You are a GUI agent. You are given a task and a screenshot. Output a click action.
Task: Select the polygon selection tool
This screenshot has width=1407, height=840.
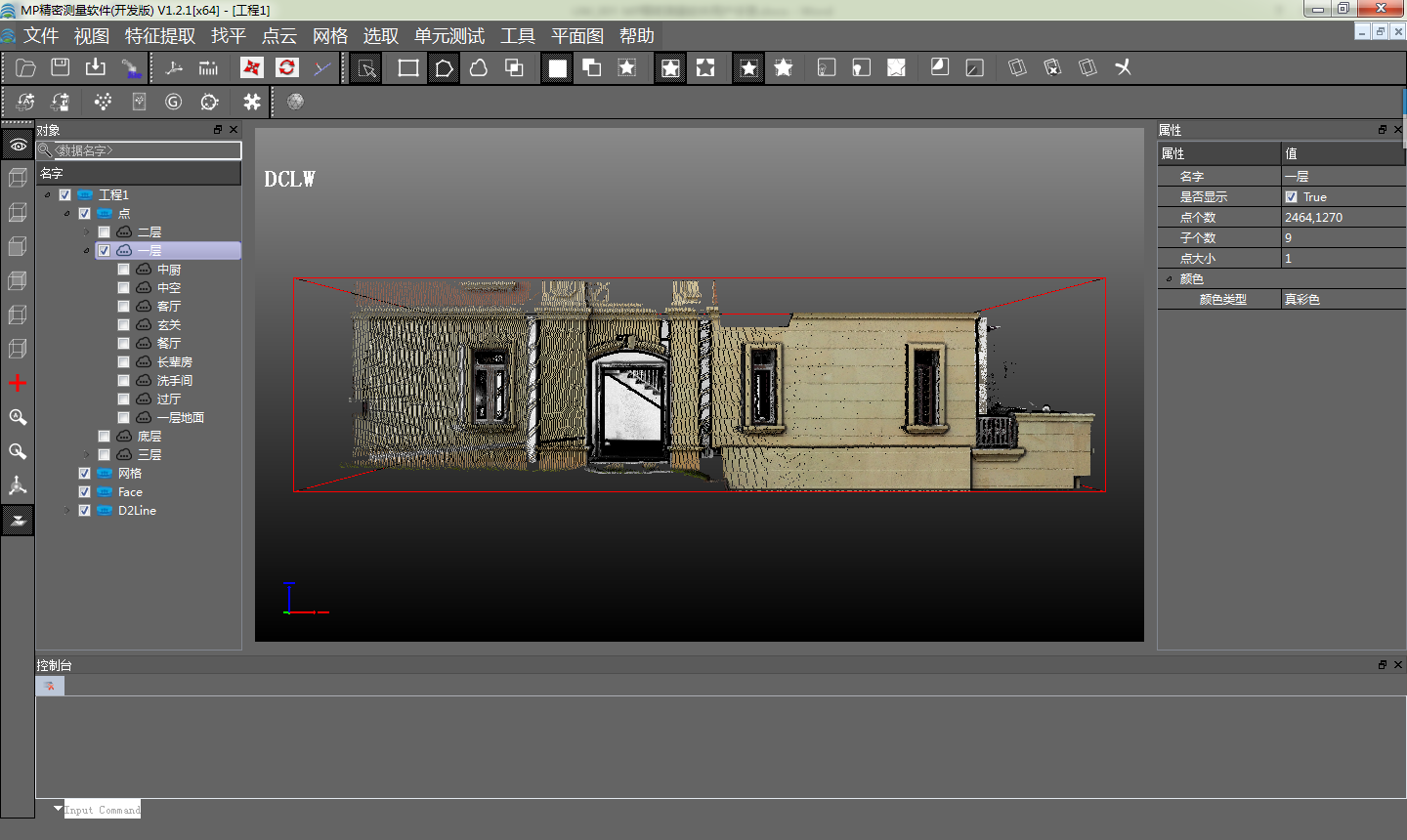pyautogui.click(x=444, y=67)
